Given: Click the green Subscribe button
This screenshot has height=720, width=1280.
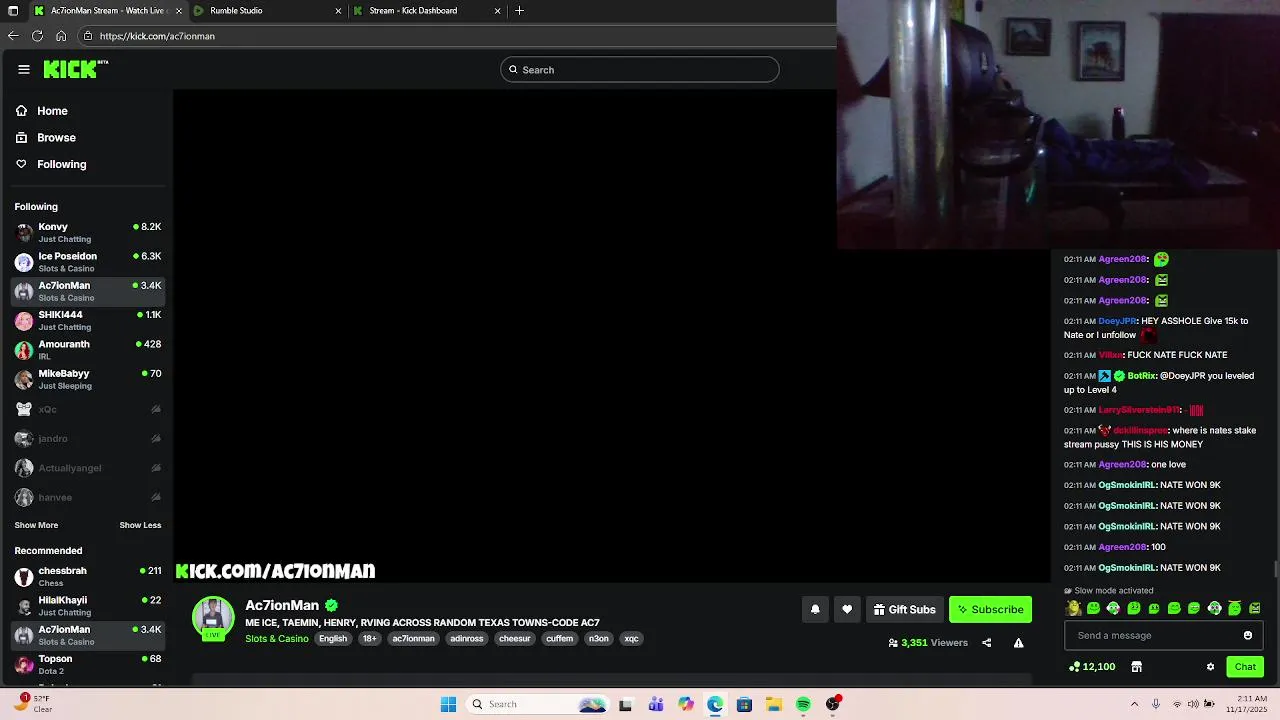Looking at the screenshot, I should pyautogui.click(x=990, y=610).
